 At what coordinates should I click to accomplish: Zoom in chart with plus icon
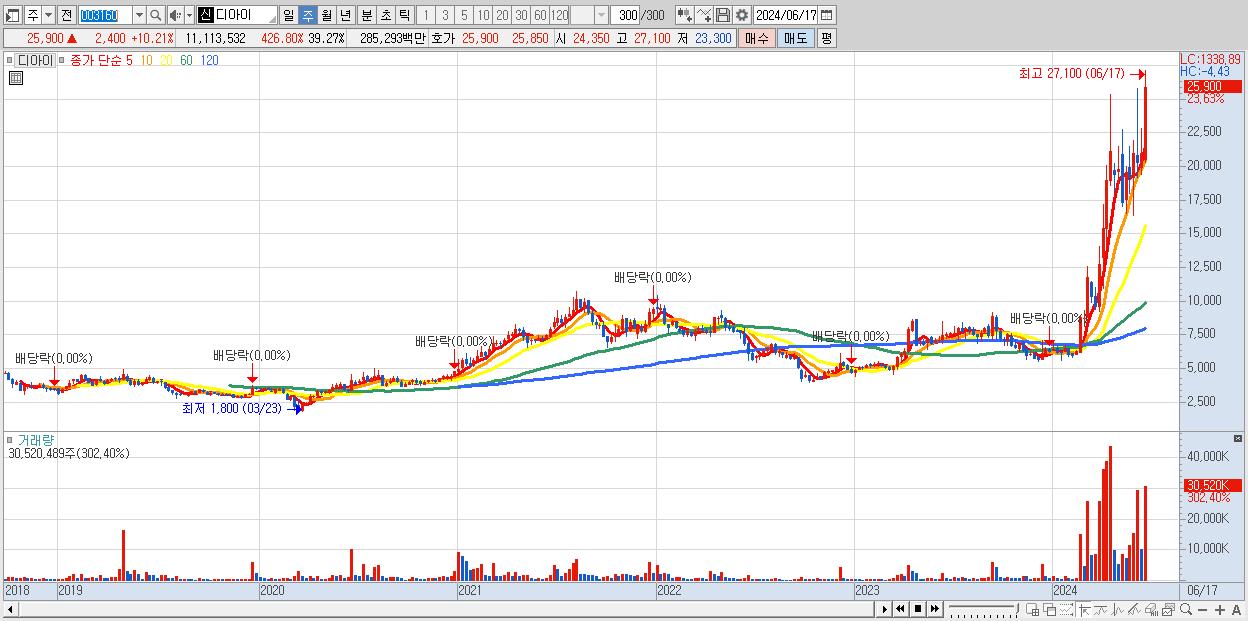pos(1219,610)
